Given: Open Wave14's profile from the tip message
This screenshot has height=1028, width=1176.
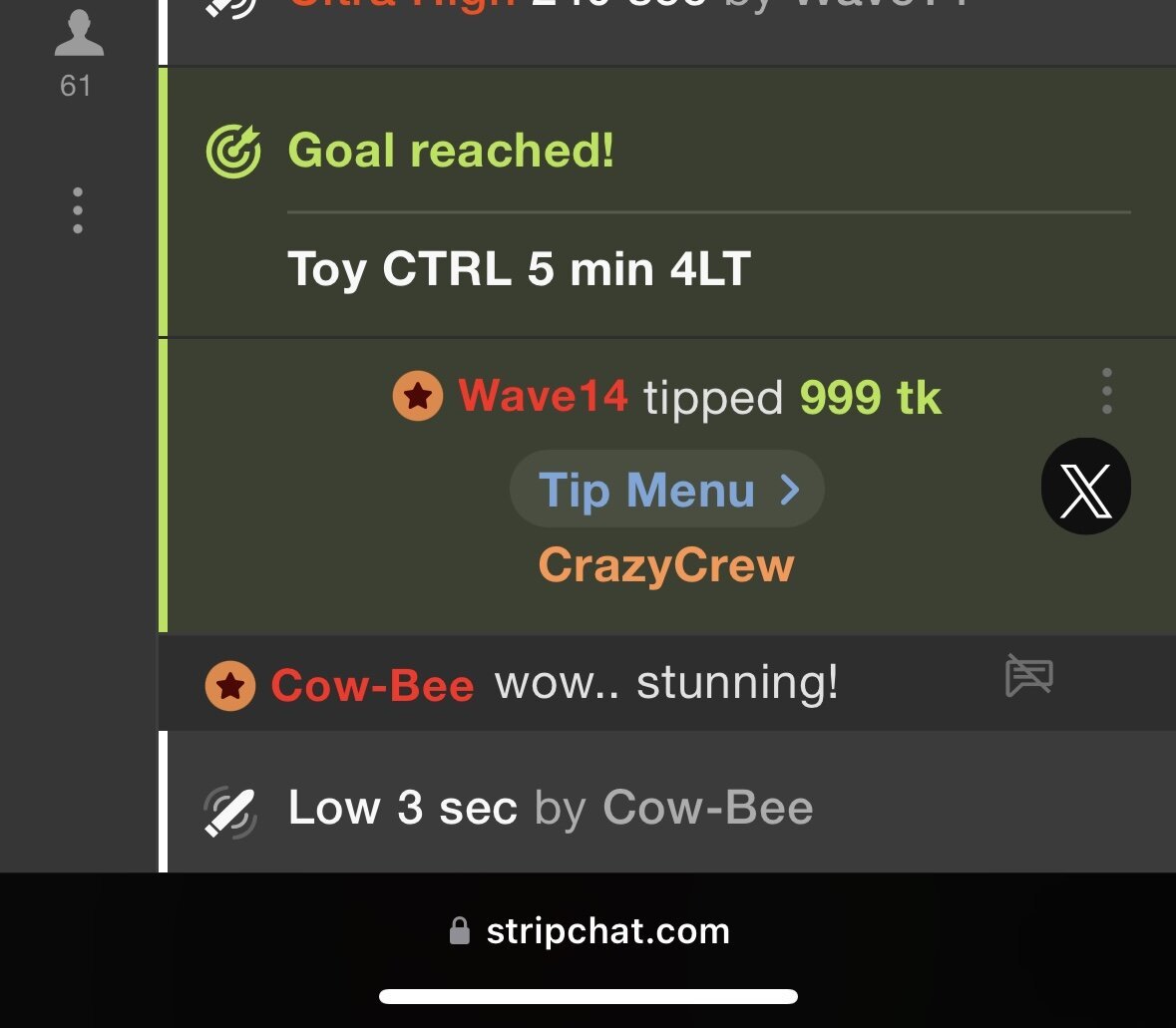Looking at the screenshot, I should pos(544,397).
